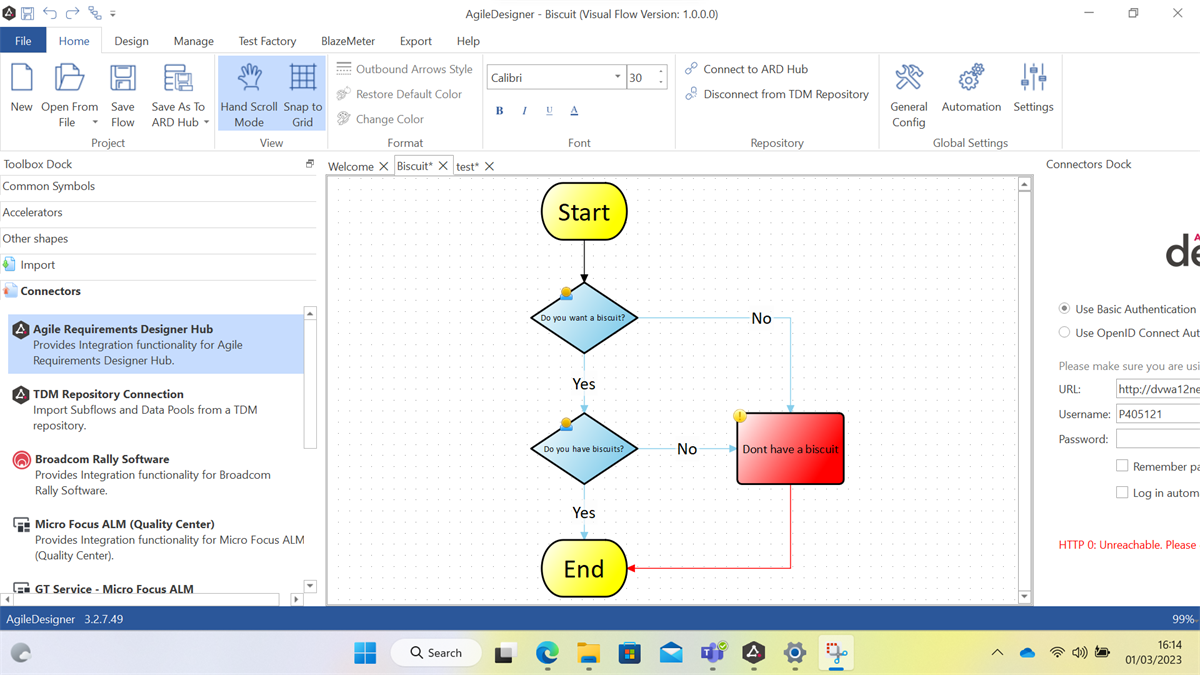Select 'Do you want a biscuit?' decision
This screenshot has height=675, width=1200.
coord(584,318)
